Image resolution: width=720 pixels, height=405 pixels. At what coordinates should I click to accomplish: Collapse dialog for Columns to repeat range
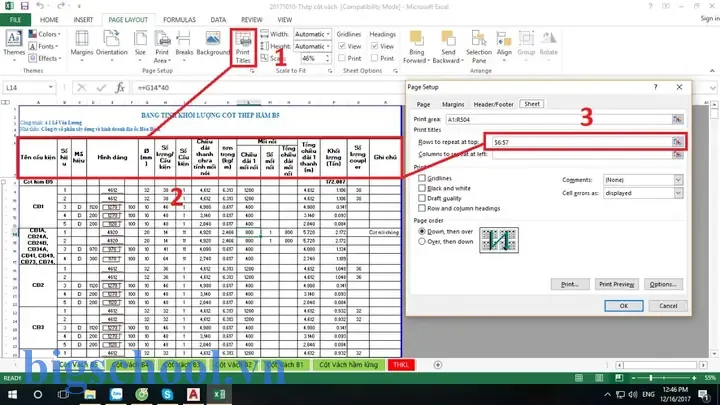pyautogui.click(x=677, y=154)
